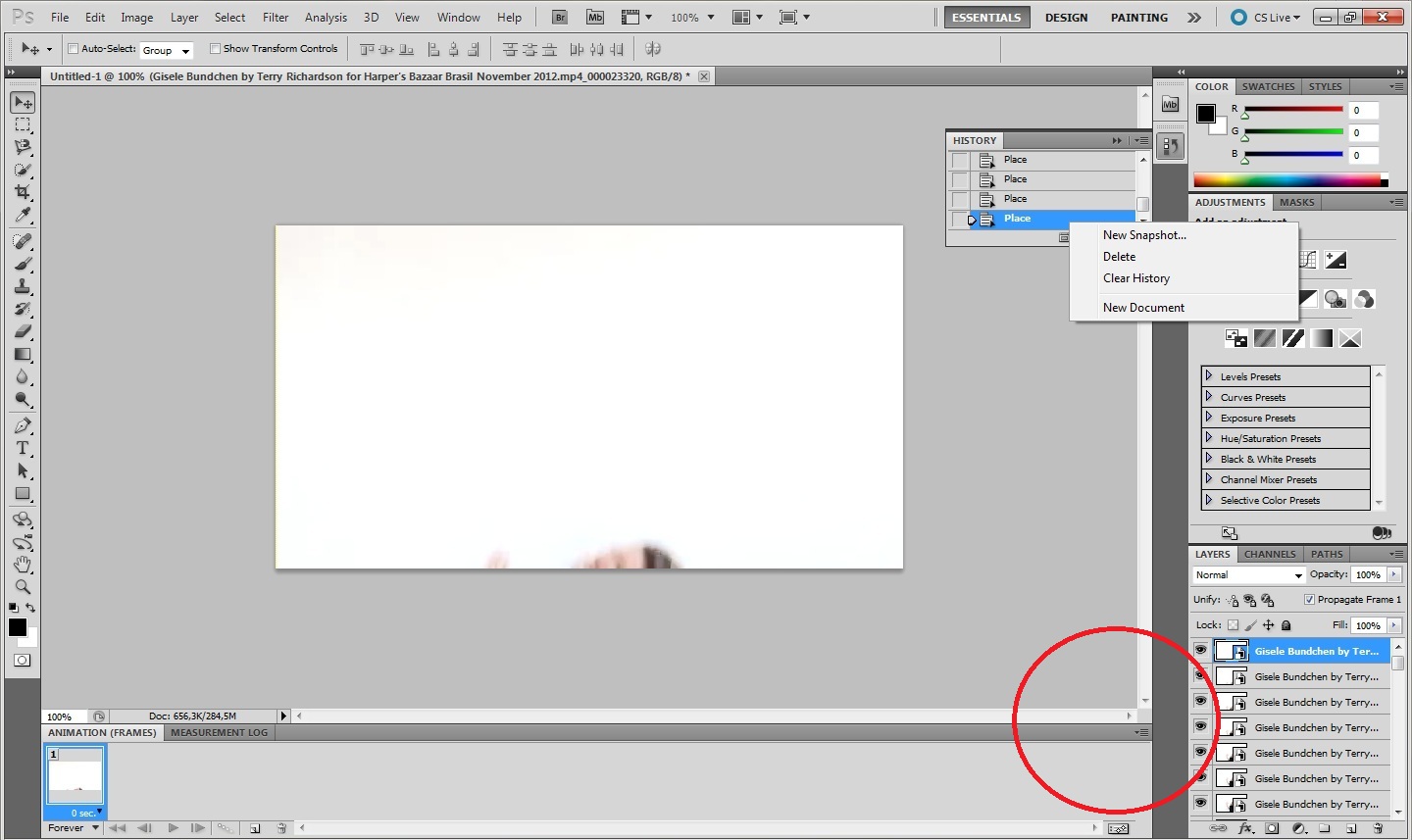
Task: Select the Hand tool
Action: coord(23,565)
